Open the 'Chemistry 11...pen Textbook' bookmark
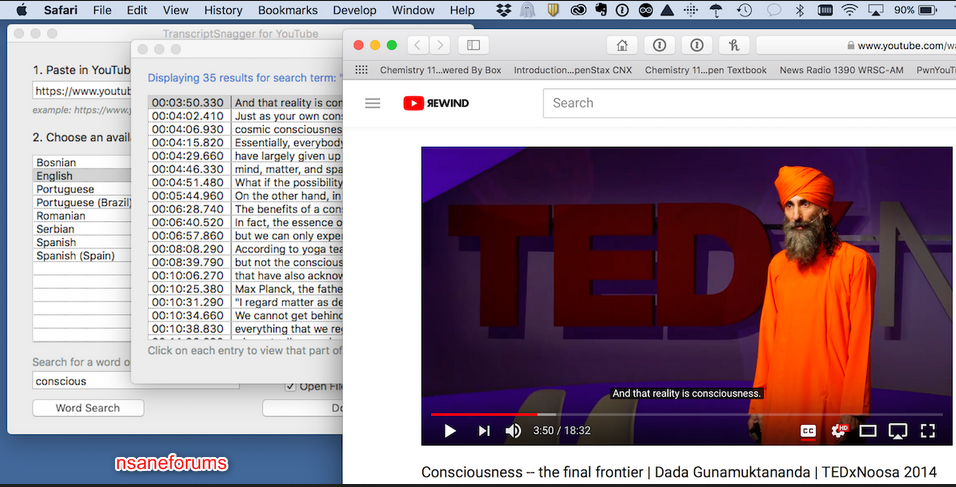Viewport: 956px width, 487px height. [x=705, y=70]
